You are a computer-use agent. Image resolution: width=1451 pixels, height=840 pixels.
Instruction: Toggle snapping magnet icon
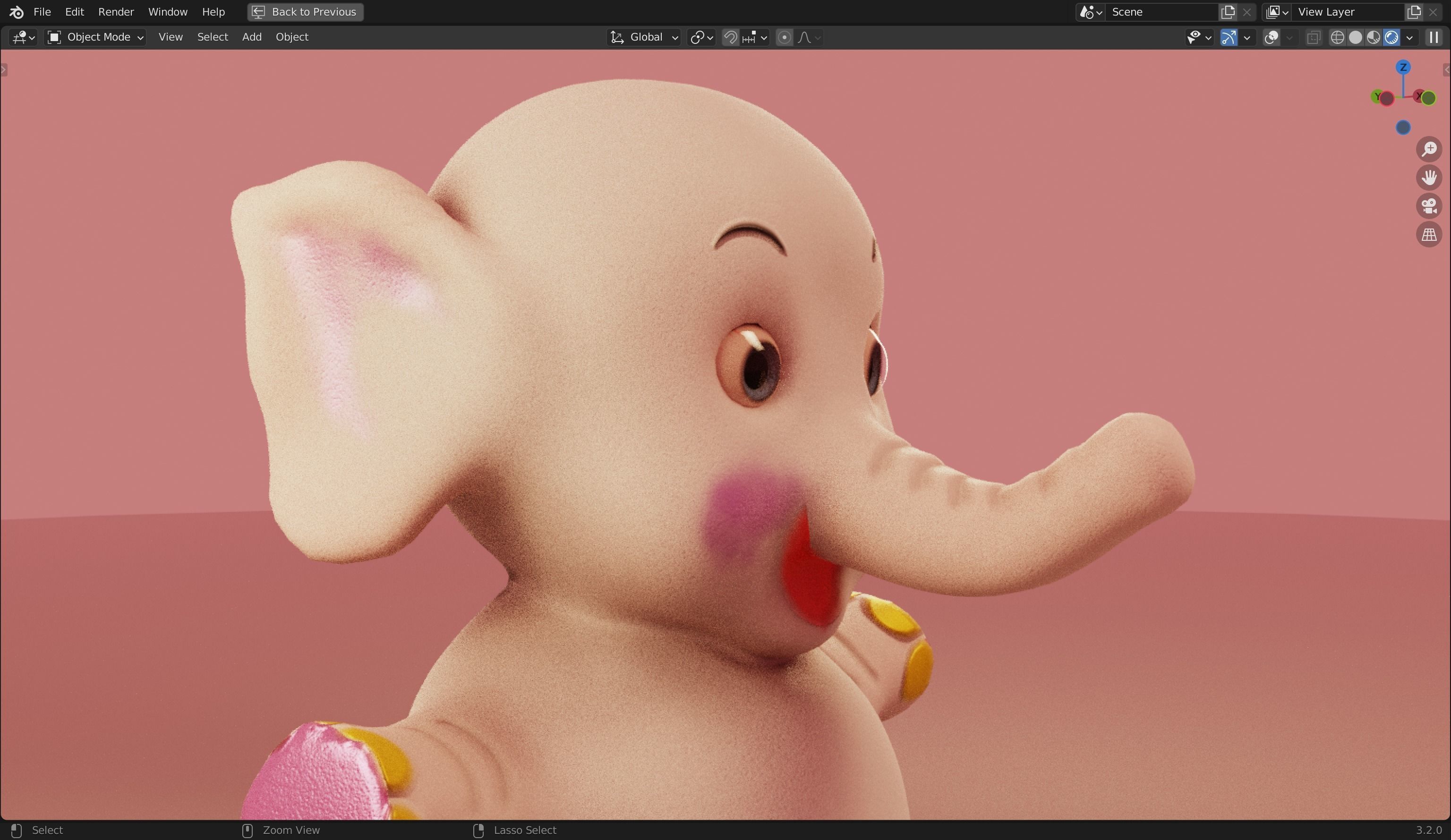point(730,37)
